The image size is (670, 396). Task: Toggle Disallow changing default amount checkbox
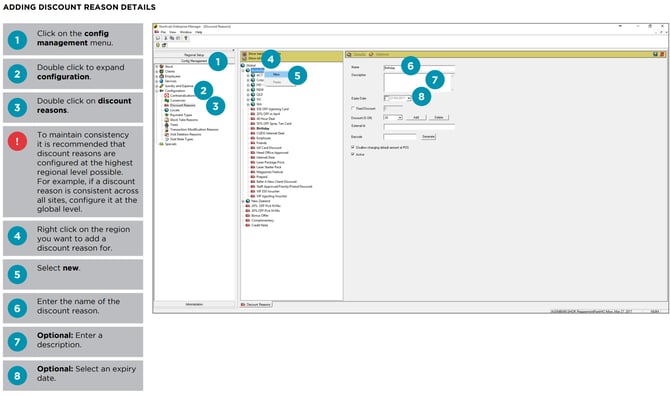click(x=353, y=147)
